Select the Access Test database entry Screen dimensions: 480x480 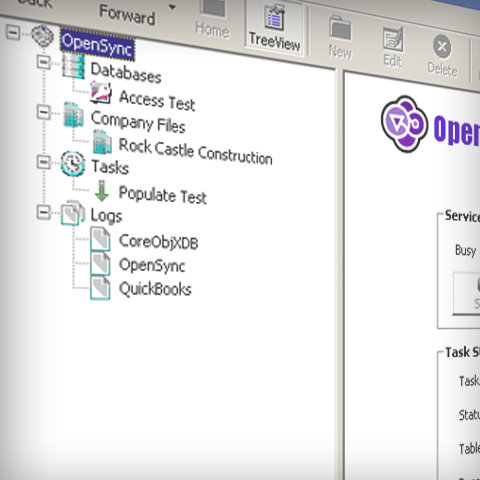pyautogui.click(x=157, y=100)
